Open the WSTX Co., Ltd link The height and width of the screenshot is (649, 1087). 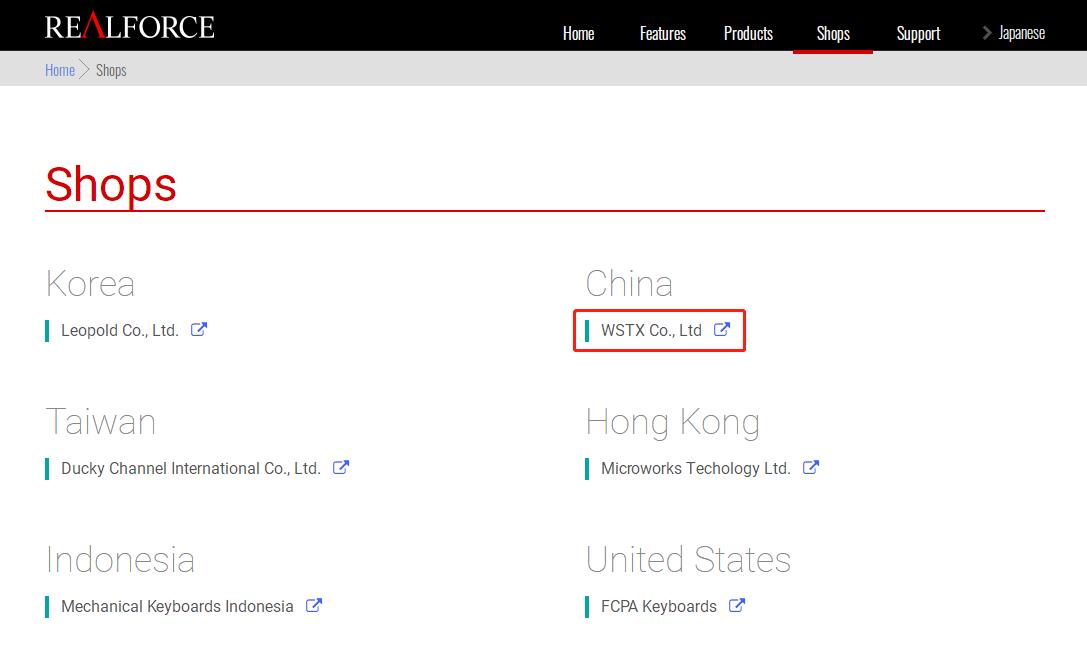click(651, 330)
